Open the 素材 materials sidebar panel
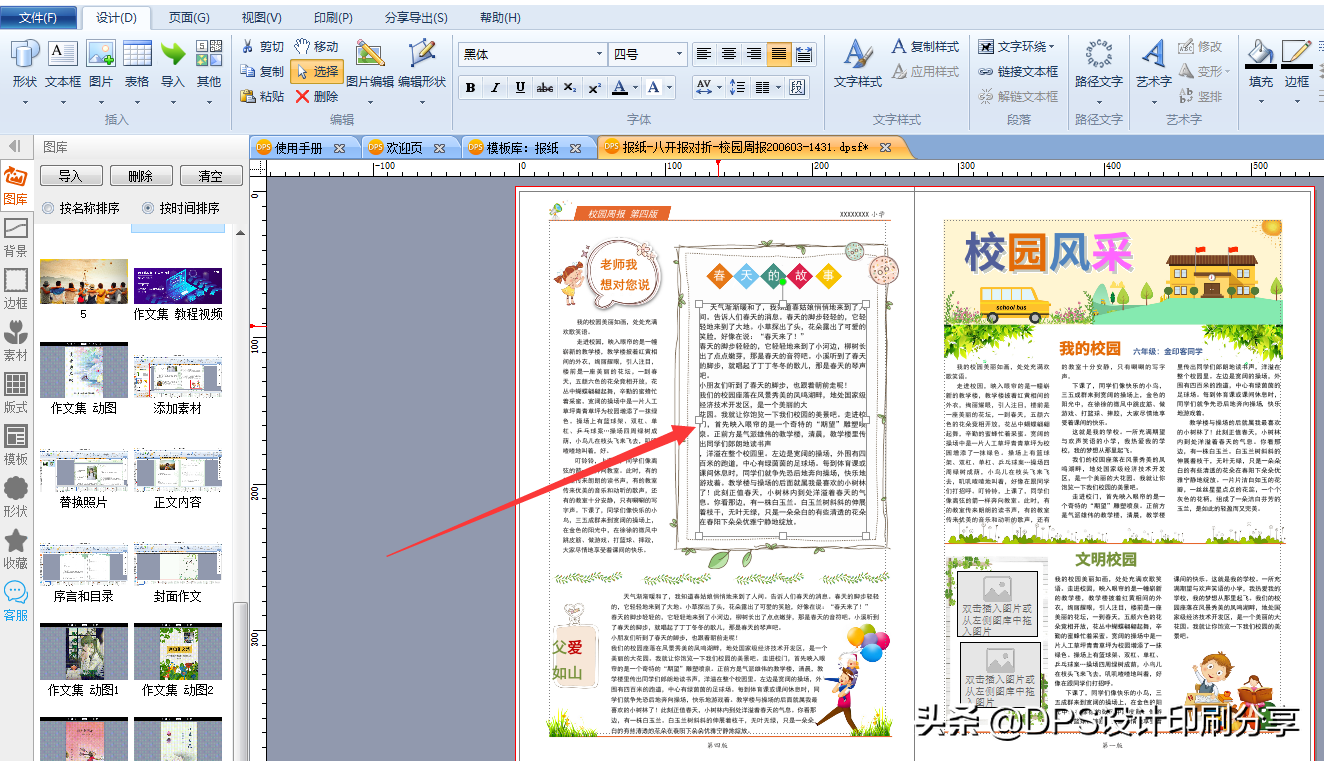Screen dimensions: 1324x761 coord(16,342)
